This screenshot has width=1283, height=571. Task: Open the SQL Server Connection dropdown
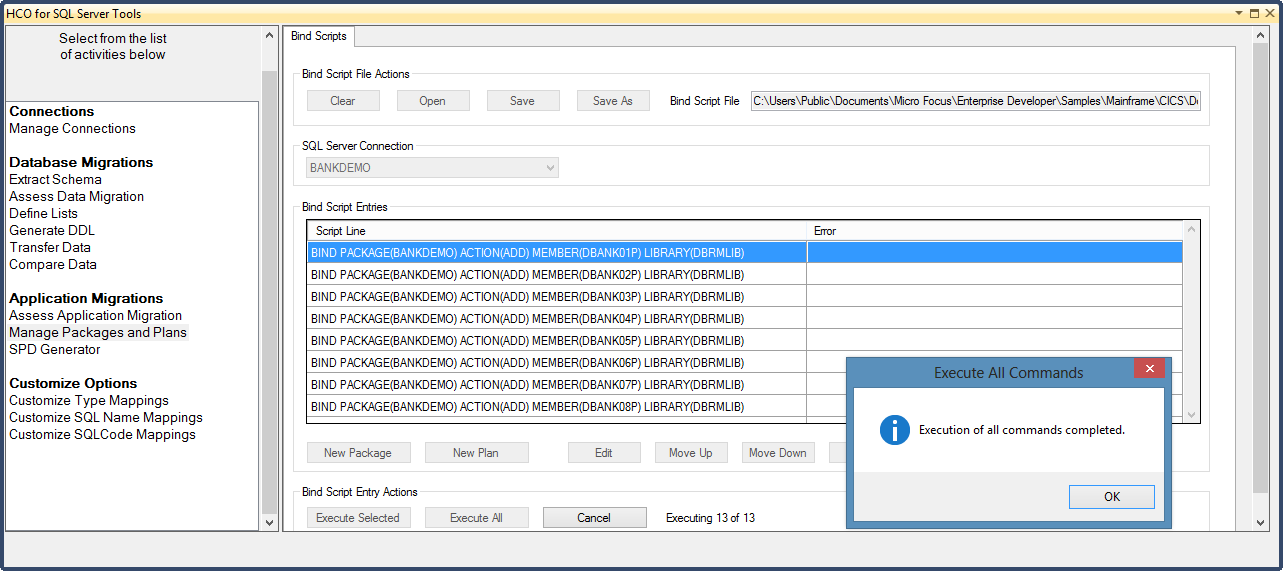(x=432, y=168)
